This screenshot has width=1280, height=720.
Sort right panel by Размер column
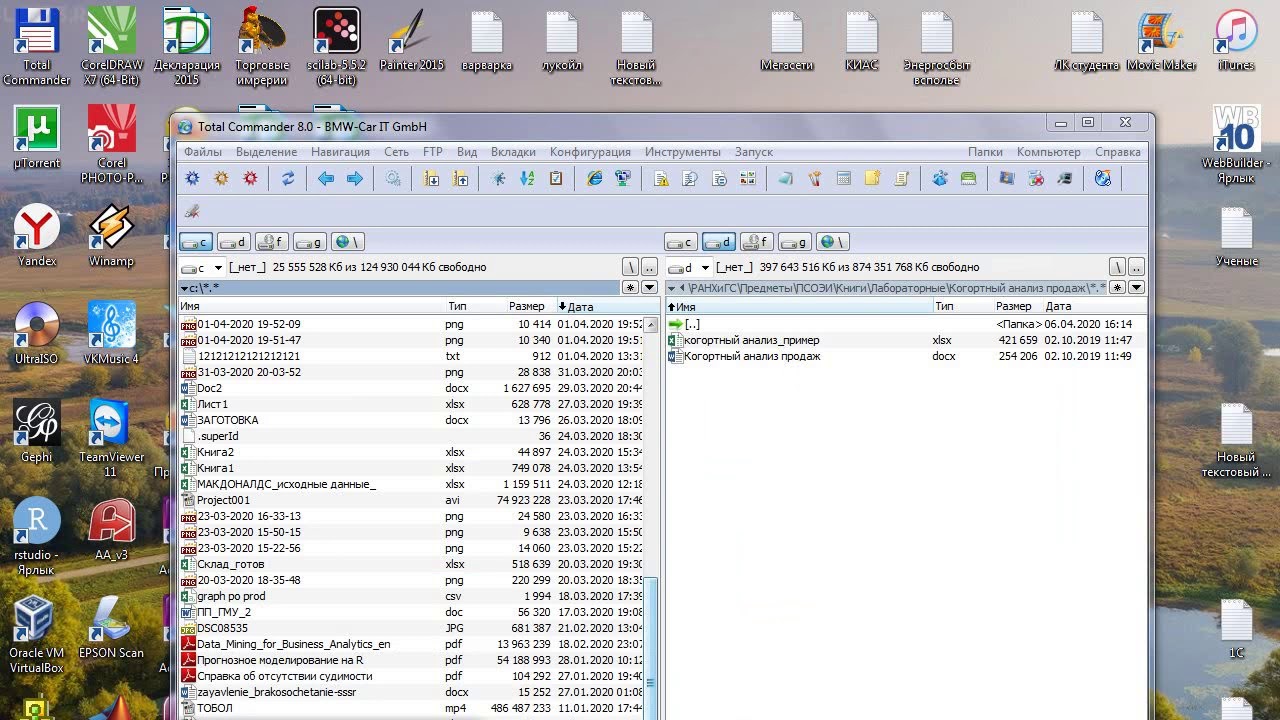(1016, 307)
